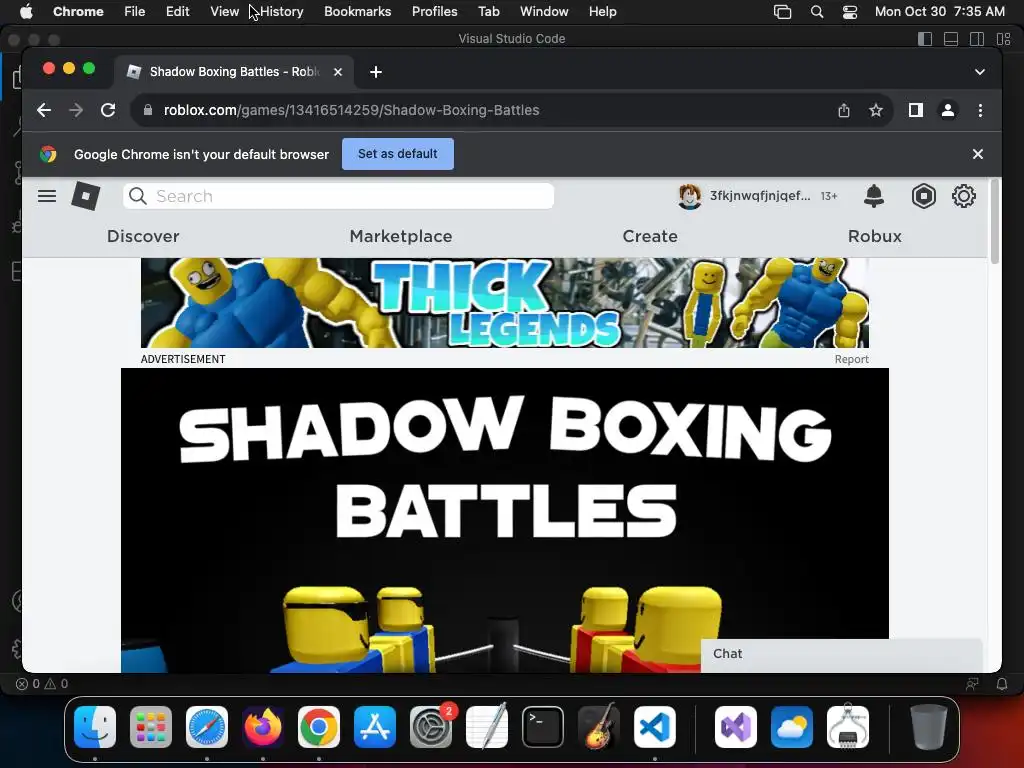The width and height of the screenshot is (1024, 768).
Task: Open the History menu in menu bar
Action: click(x=281, y=12)
